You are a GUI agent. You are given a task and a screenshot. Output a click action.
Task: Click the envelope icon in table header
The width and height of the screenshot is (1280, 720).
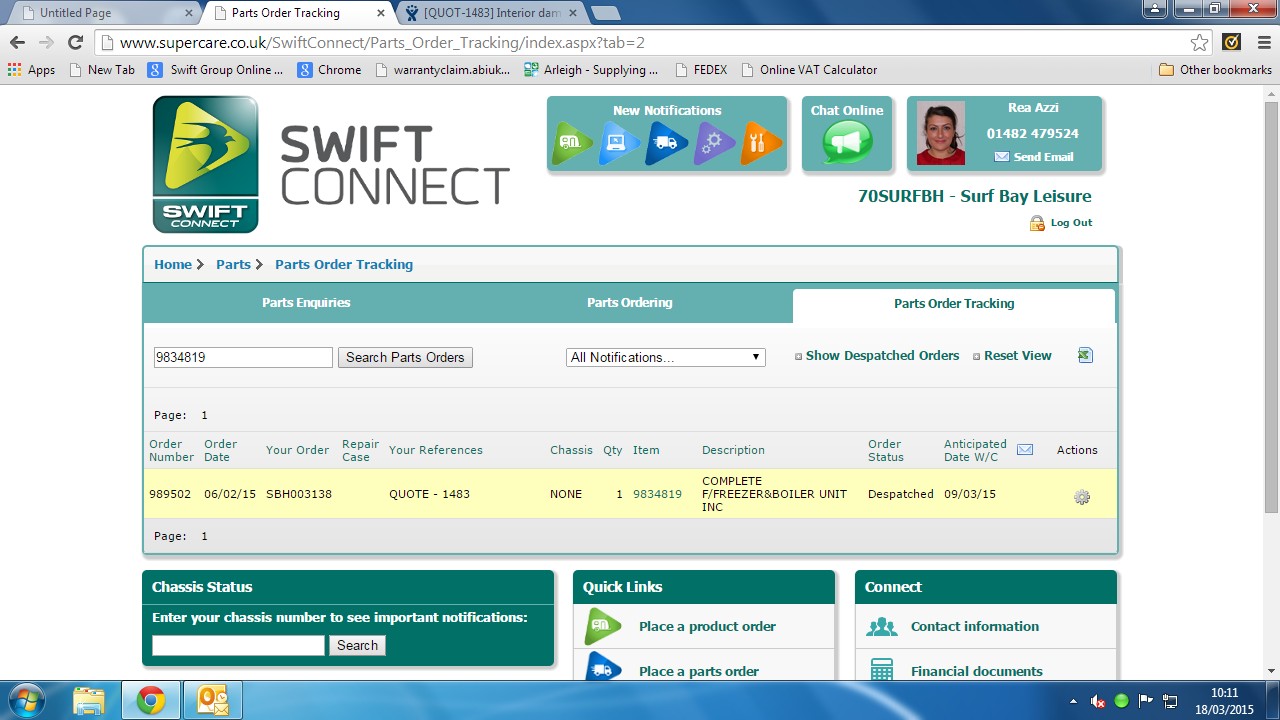point(1025,450)
